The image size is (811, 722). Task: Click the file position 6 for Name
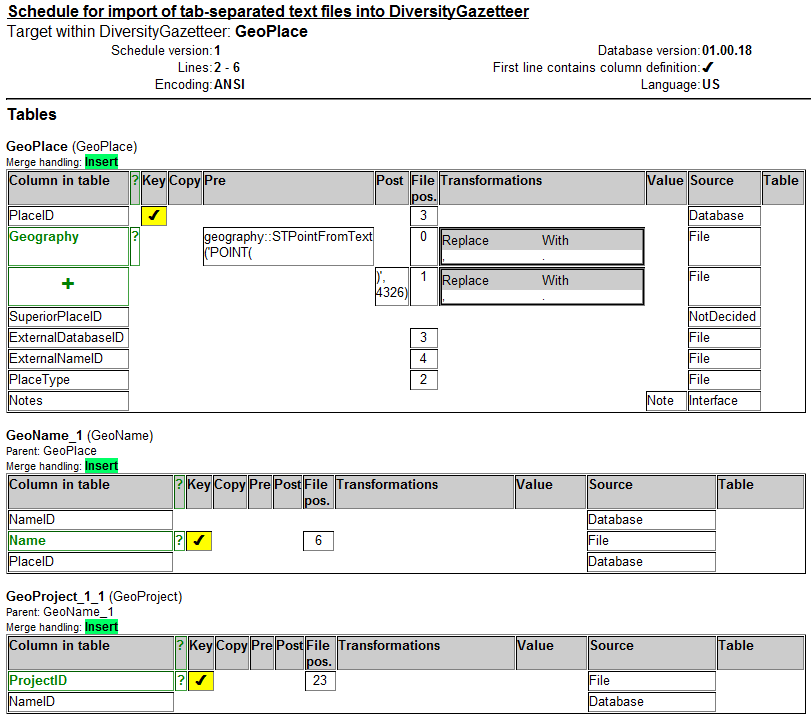click(x=318, y=540)
